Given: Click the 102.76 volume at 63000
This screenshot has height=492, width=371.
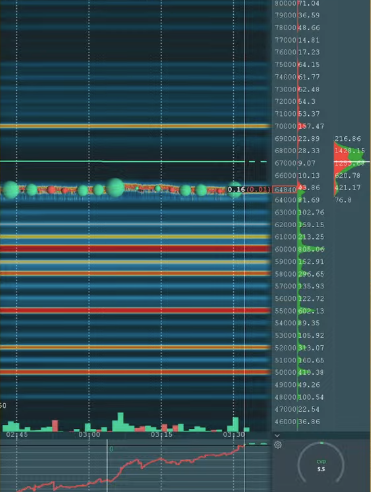Looking at the screenshot, I should coord(311,212).
